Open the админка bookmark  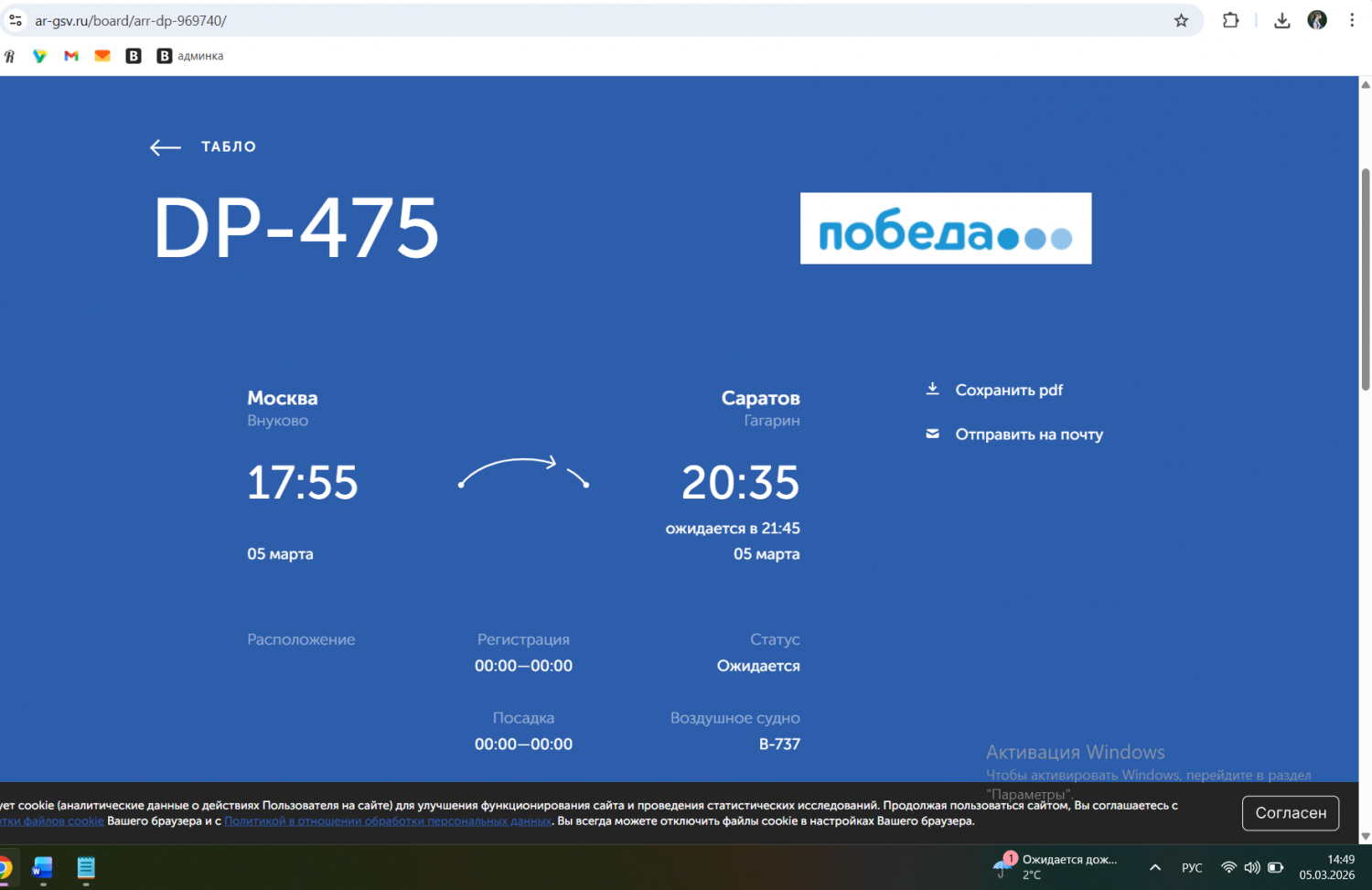tap(190, 56)
